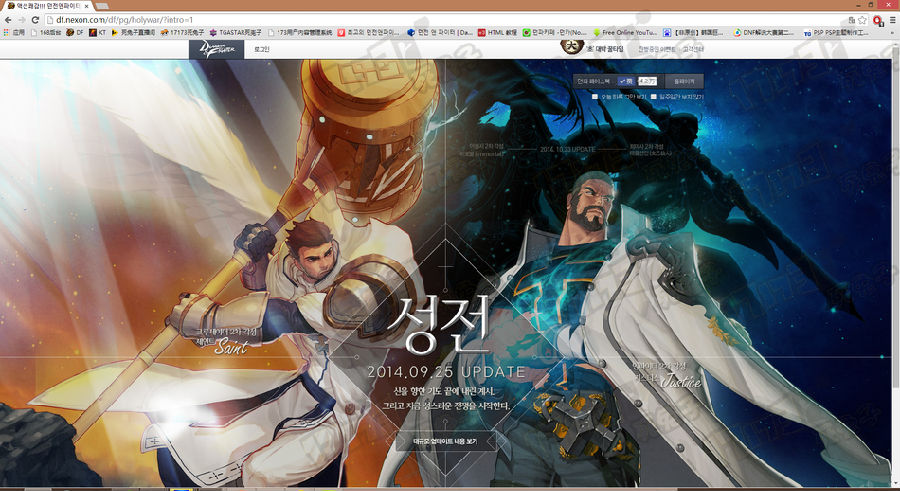Open the KT bookmark

(98, 33)
